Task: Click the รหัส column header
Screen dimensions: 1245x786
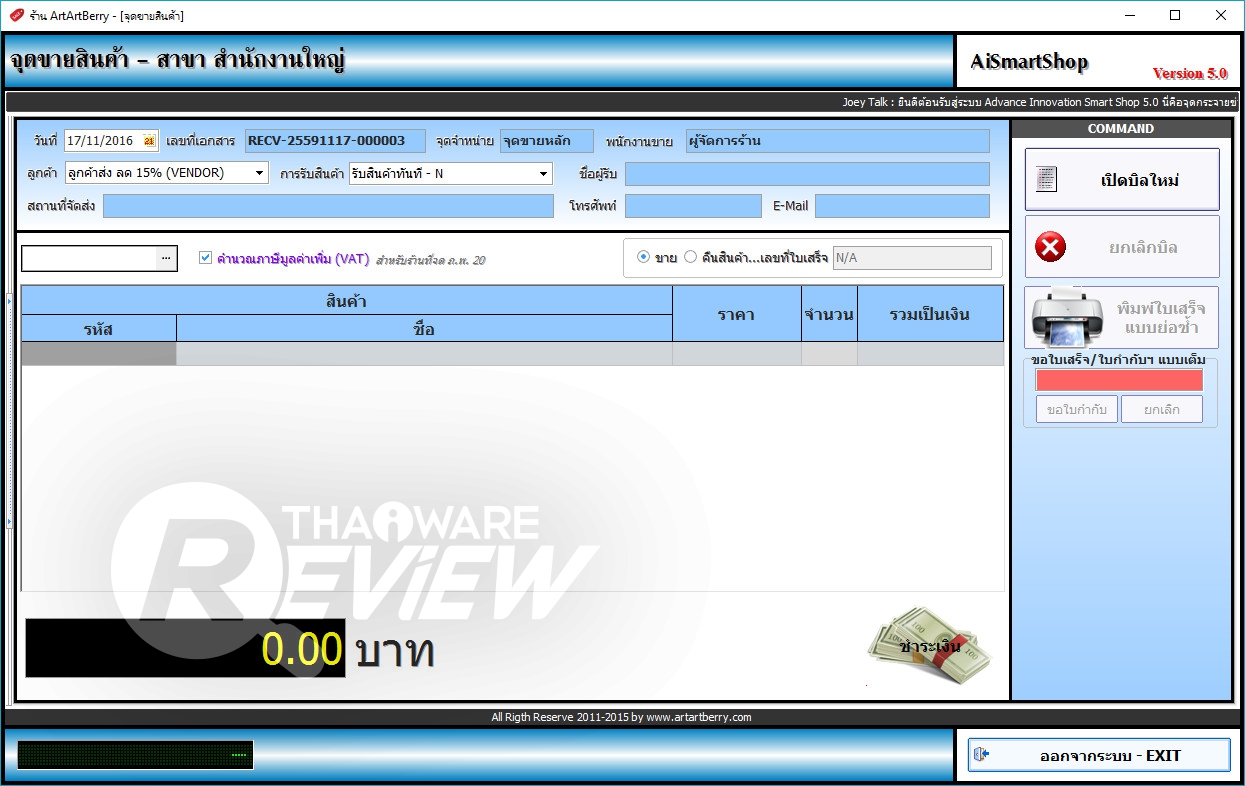Action: coord(99,328)
